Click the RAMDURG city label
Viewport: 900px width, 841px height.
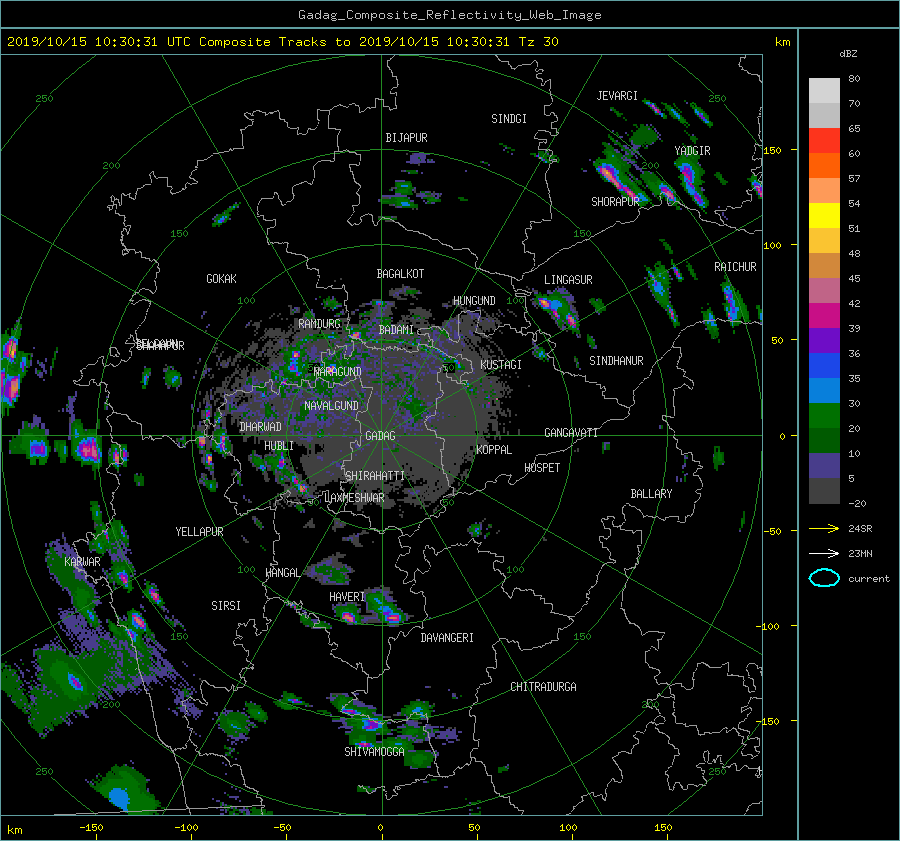click(x=319, y=324)
